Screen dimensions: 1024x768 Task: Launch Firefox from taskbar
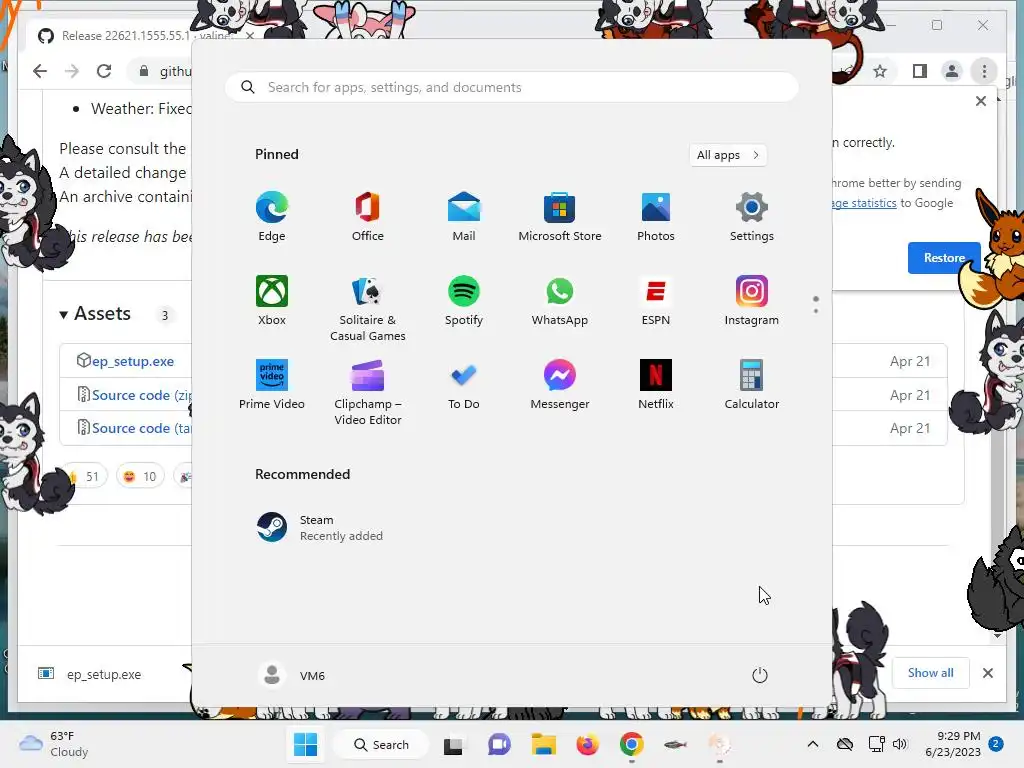[x=588, y=744]
